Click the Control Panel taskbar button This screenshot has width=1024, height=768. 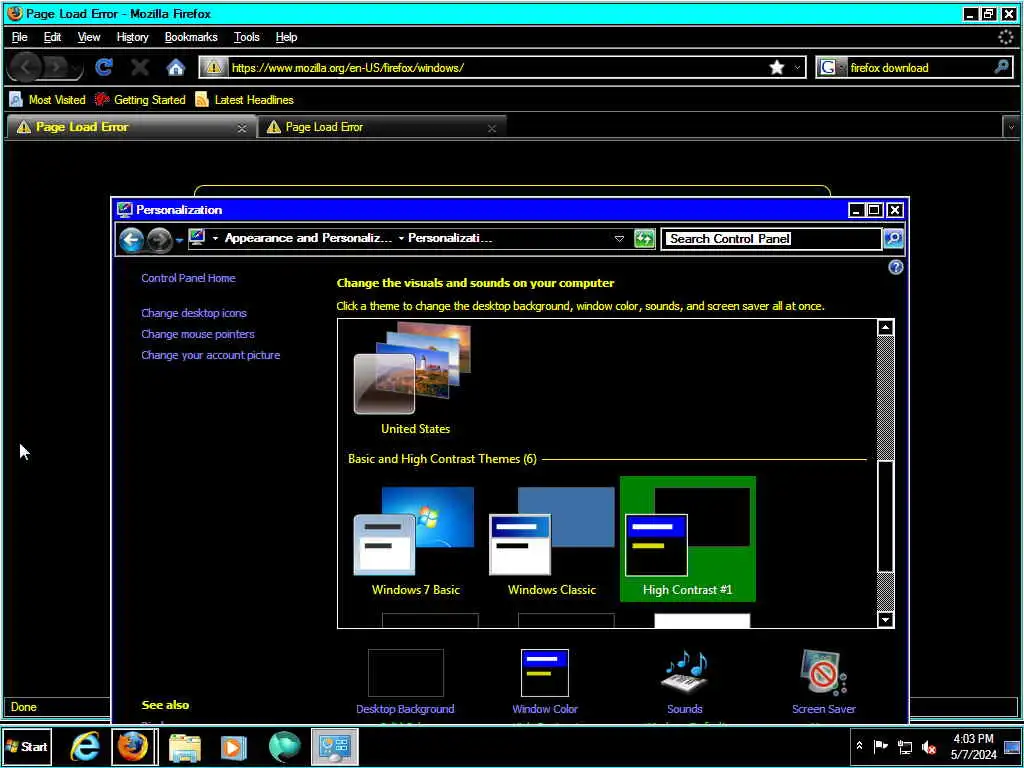tap(334, 746)
